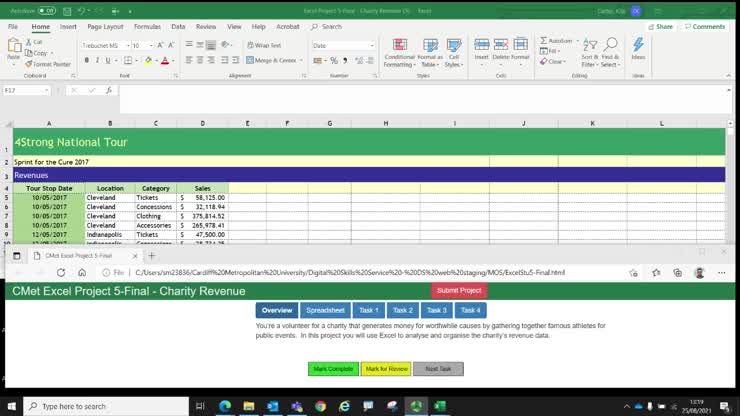
Task: Click Mark Complete green button
Action: 333,369
